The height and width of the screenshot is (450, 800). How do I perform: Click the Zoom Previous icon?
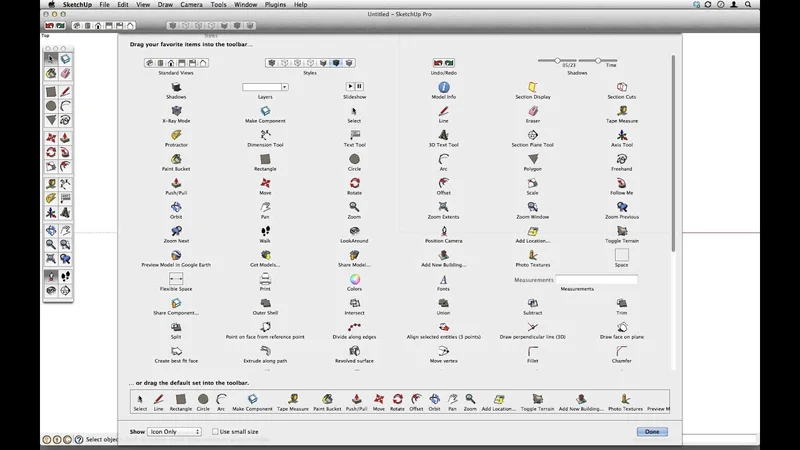(x=621, y=207)
